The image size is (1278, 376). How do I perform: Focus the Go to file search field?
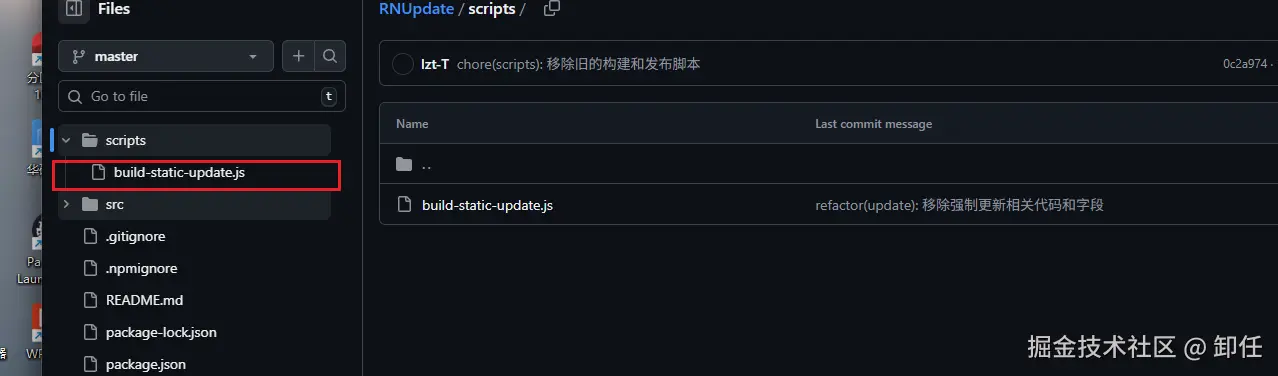(202, 96)
